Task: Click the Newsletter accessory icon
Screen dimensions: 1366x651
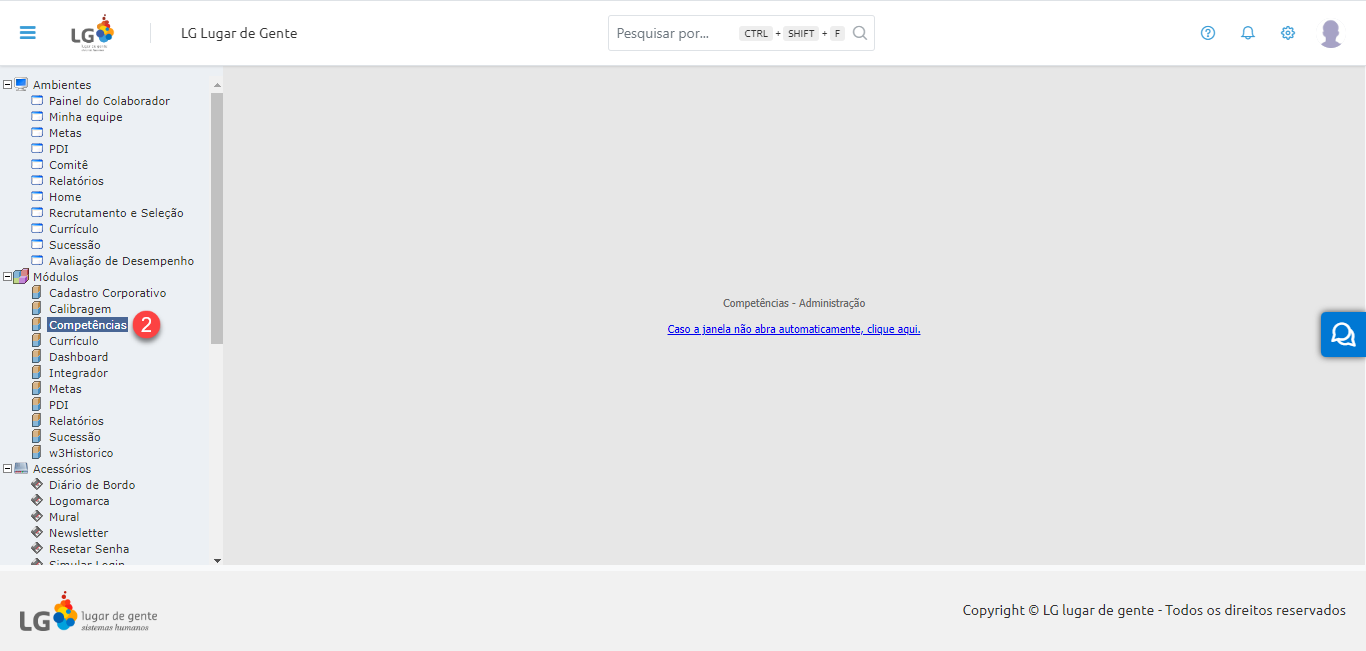Action: point(37,533)
